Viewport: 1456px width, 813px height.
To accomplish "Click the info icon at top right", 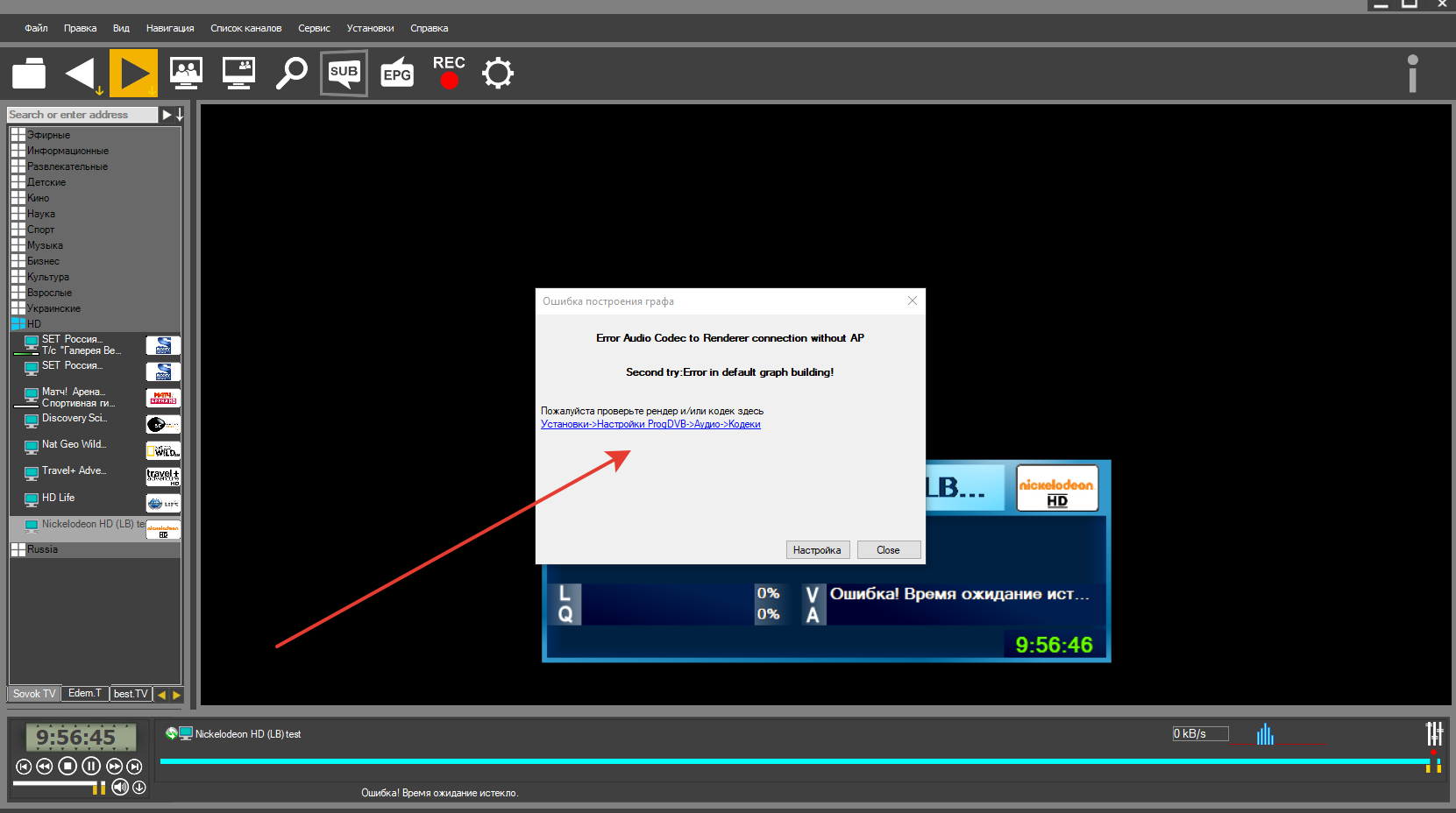I will tap(1412, 74).
